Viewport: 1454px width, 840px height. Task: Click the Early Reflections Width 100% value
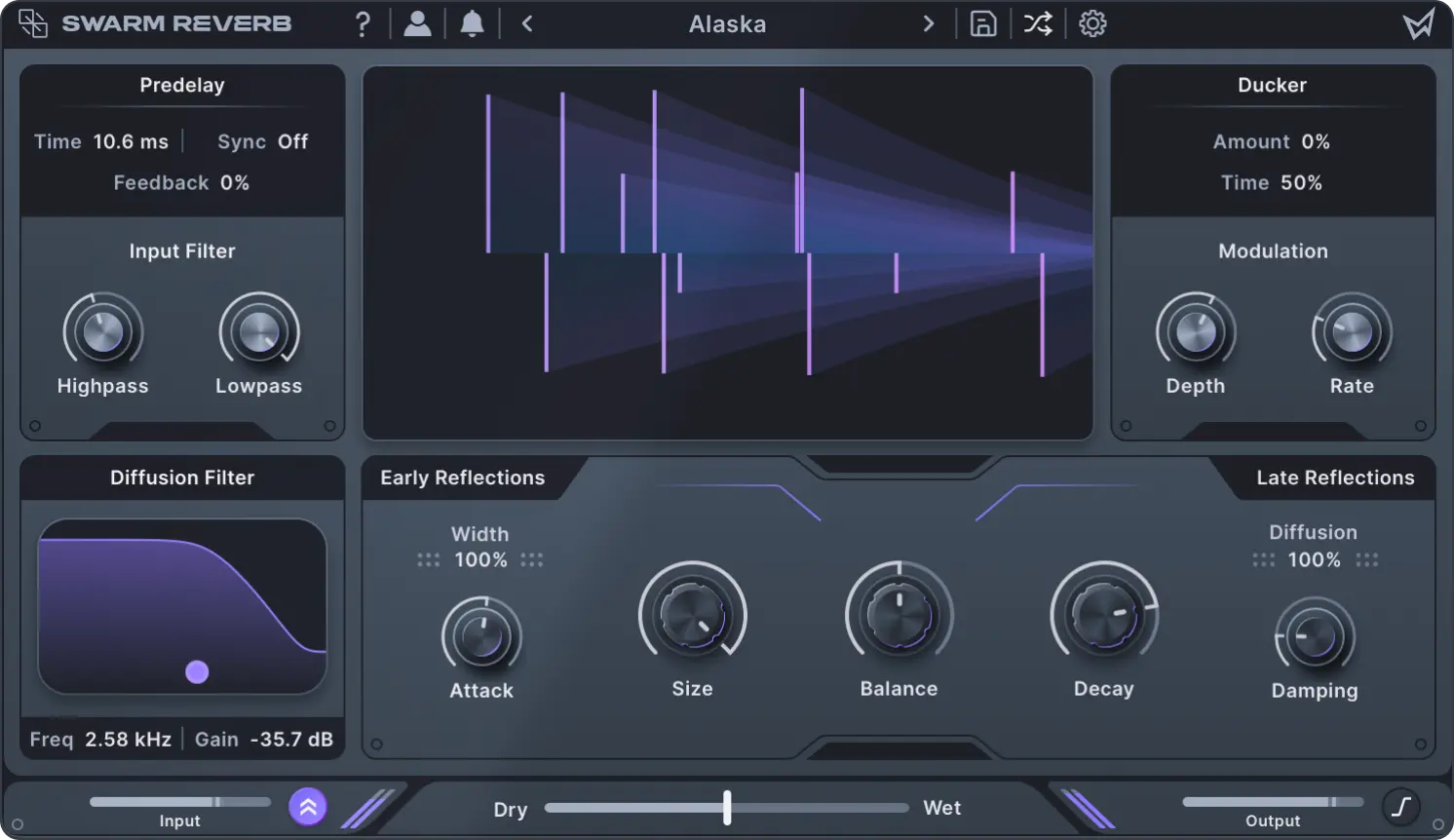tap(480, 559)
